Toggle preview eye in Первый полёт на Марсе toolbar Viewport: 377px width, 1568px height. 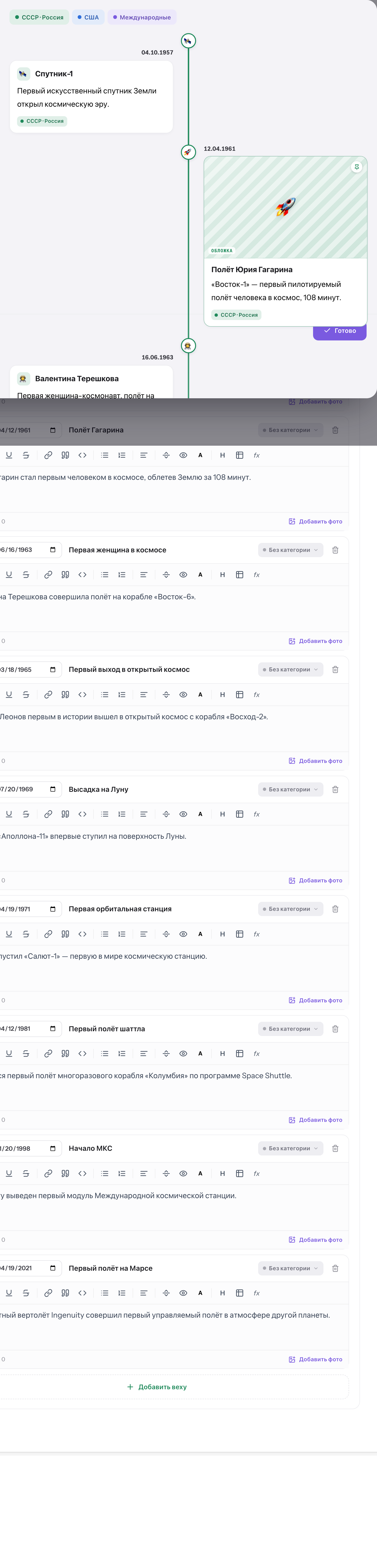(183, 1293)
